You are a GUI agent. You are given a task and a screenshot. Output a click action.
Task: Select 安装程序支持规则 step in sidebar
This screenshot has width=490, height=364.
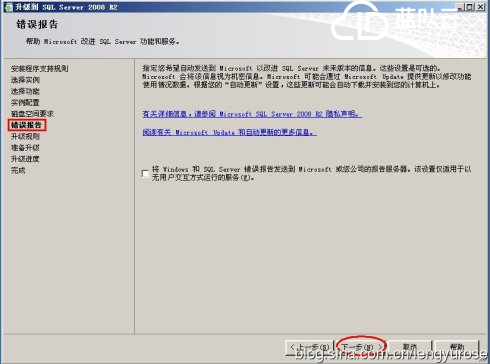click(x=39, y=69)
